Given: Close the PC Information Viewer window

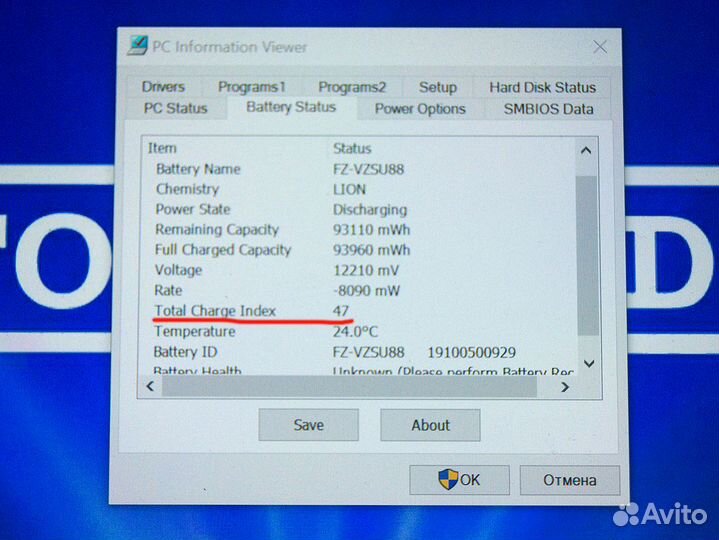Looking at the screenshot, I should 600,47.
